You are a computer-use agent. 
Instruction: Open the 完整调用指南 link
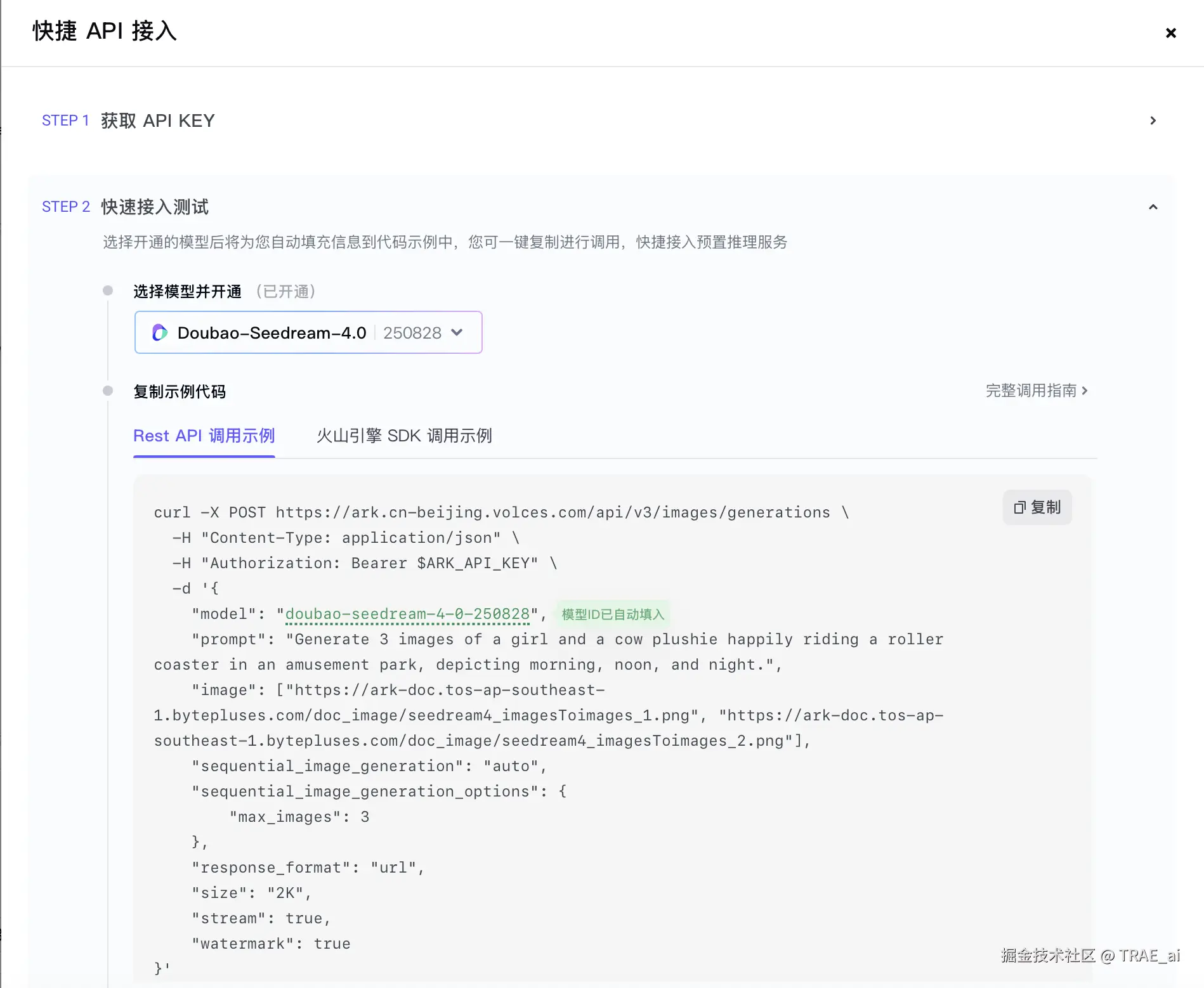pyautogui.click(x=1037, y=391)
